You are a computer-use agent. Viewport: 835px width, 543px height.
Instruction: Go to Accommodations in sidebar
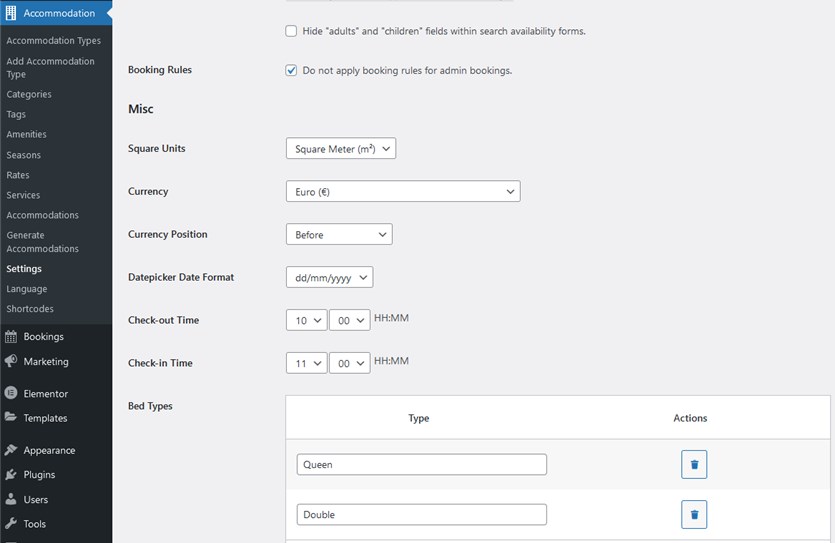pos(43,215)
